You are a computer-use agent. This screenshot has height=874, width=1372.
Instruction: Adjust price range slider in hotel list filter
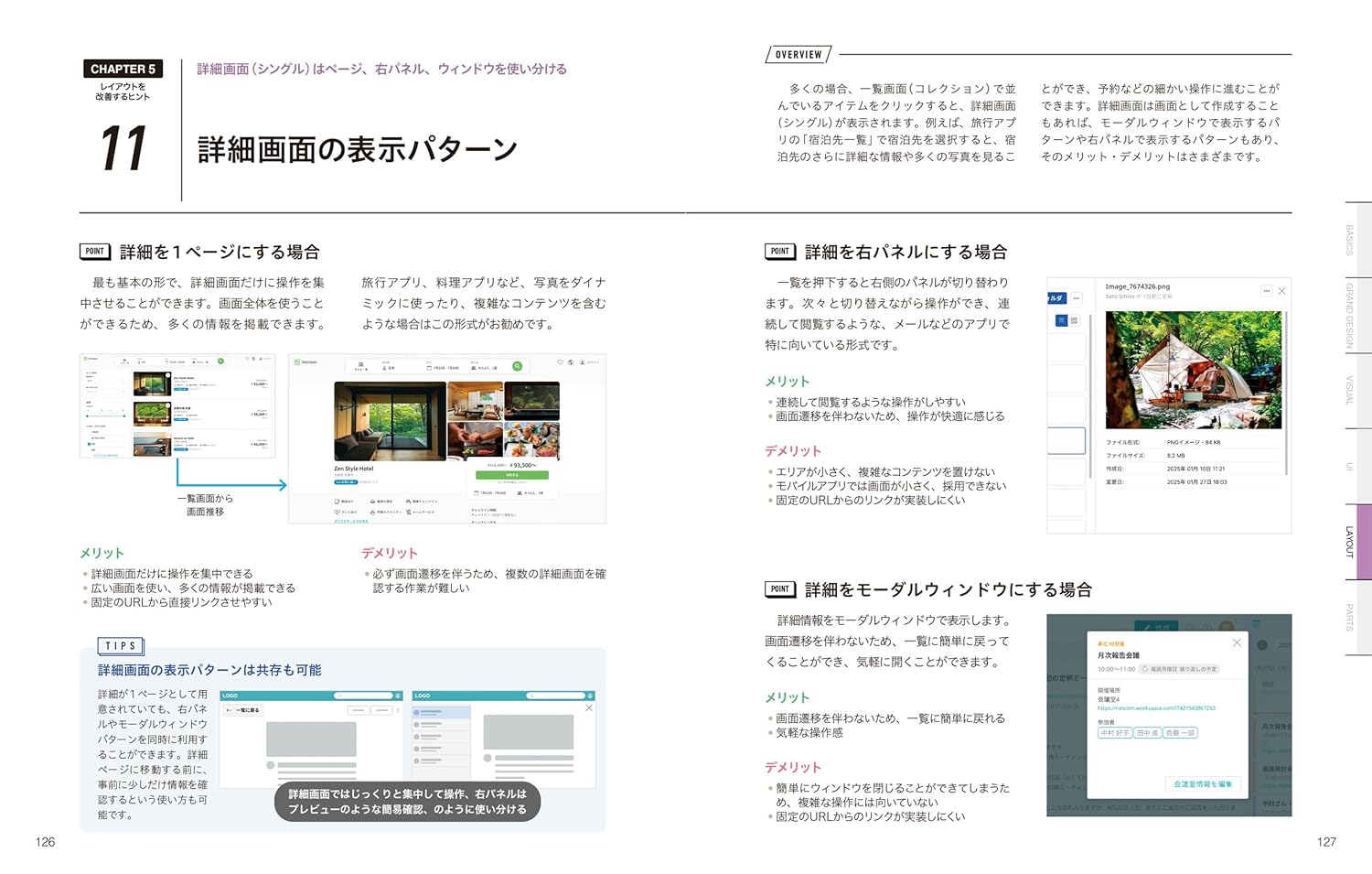coord(105,416)
